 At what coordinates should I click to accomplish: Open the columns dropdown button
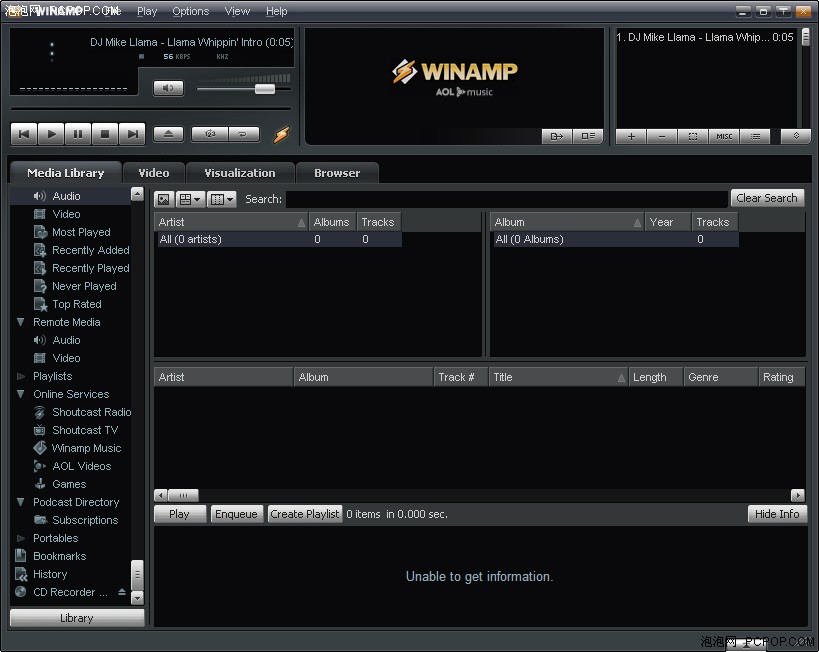pyautogui.click(x=221, y=199)
